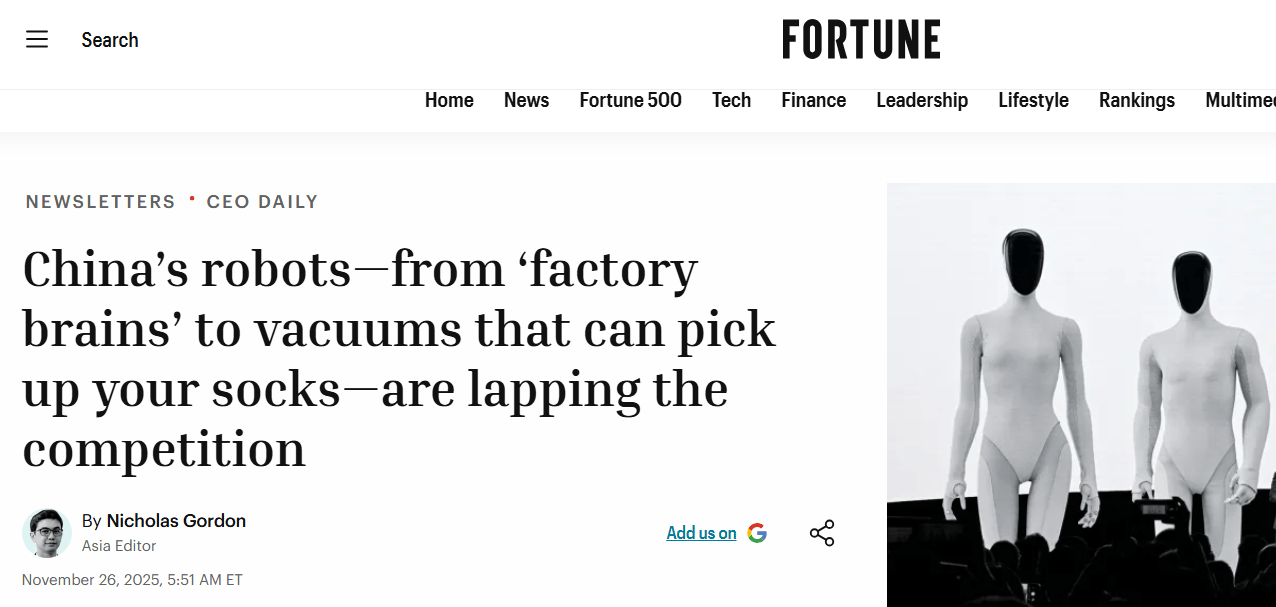Open the Finance nav item
Viewport: 1276px width, 607px height.
click(x=813, y=100)
